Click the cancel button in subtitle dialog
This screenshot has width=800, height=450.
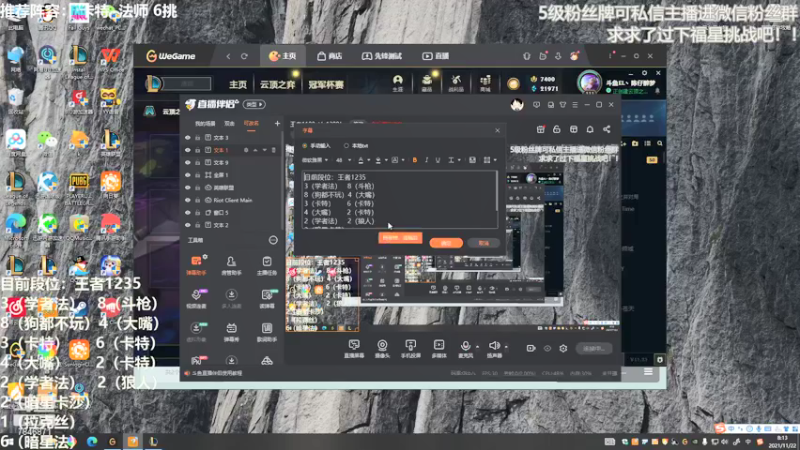(x=483, y=243)
